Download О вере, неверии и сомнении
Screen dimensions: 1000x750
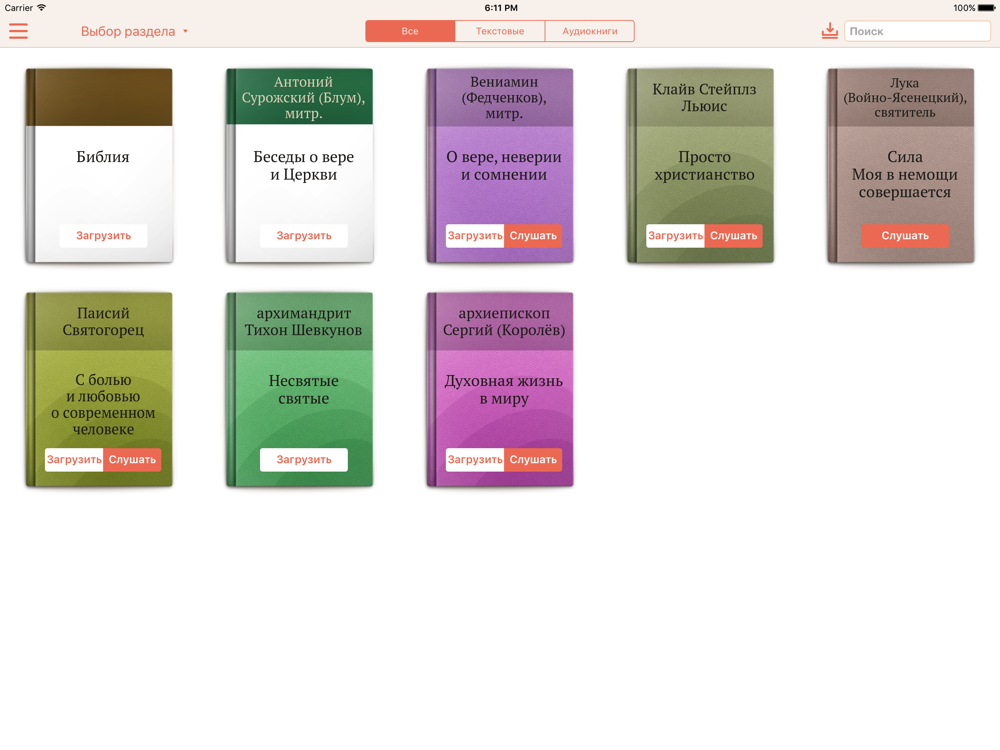point(475,235)
